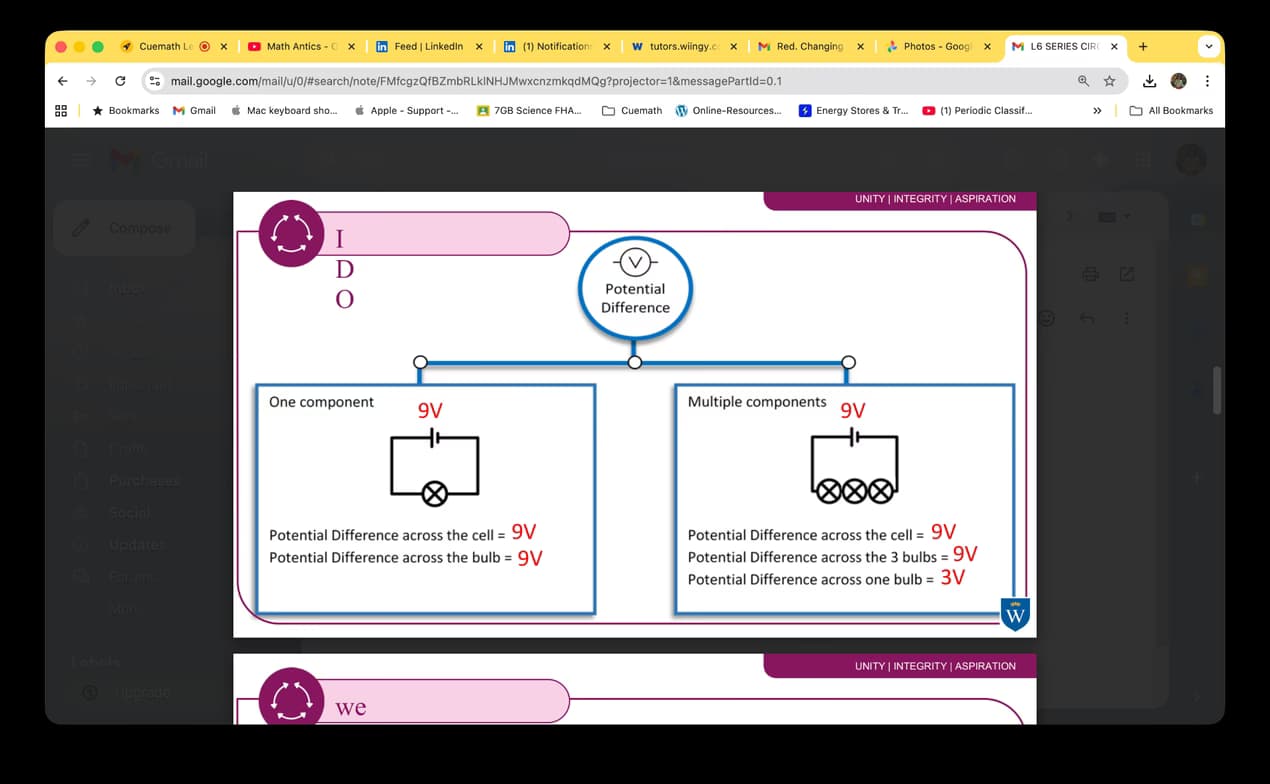Open the zoom magnifier in address bar
Screen dimensions: 1270x784
click(x=1083, y=81)
